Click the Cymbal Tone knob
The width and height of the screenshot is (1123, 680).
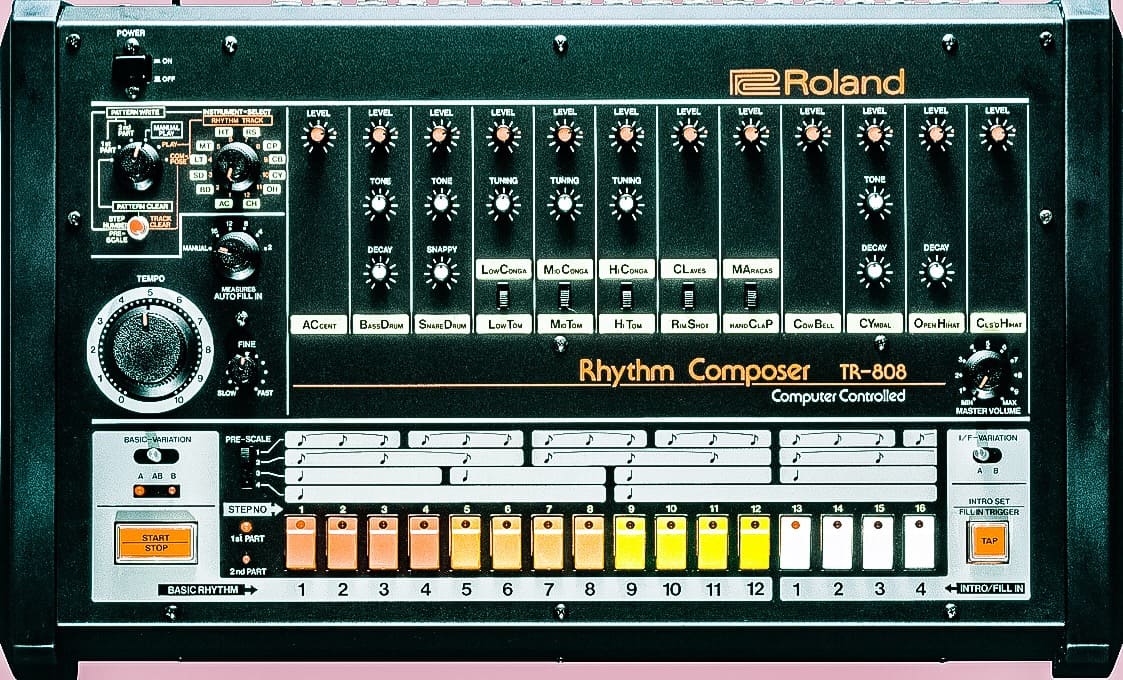[874, 203]
